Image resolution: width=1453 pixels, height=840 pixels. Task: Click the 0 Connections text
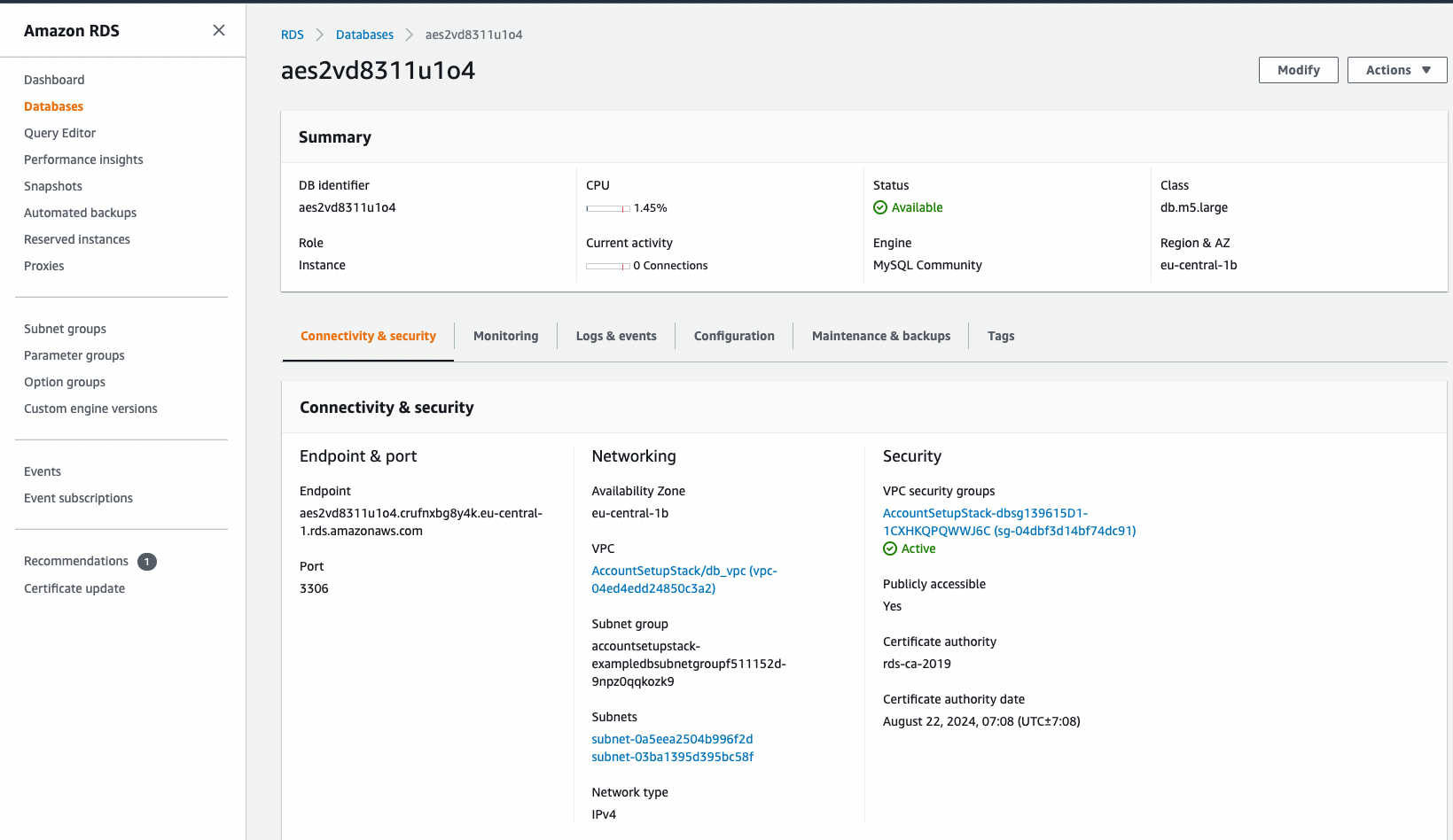(x=670, y=266)
